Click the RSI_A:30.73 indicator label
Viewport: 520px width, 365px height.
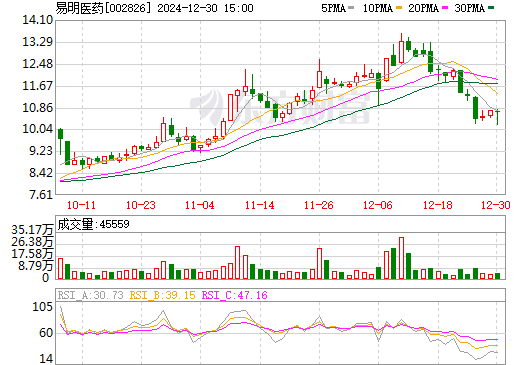tap(91, 295)
